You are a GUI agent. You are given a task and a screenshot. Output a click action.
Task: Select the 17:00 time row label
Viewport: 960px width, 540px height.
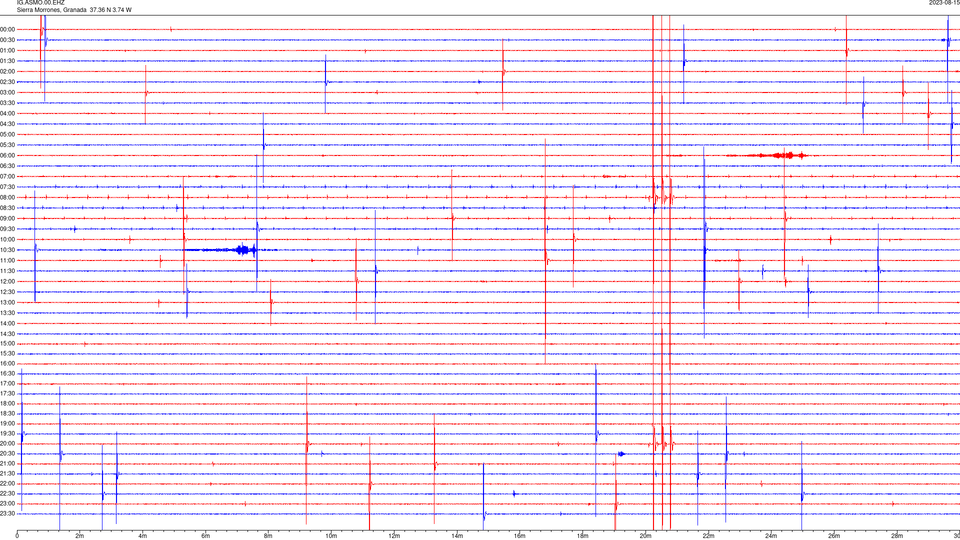coord(7,383)
